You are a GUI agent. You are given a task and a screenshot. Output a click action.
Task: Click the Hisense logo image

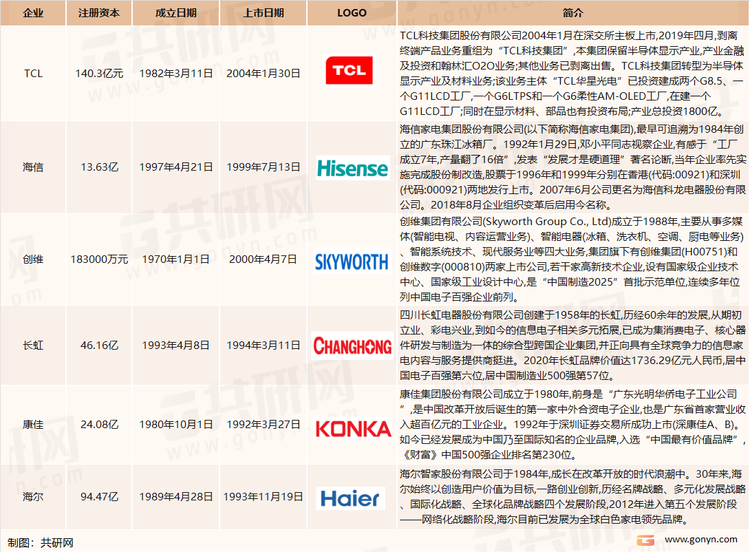[353, 168]
